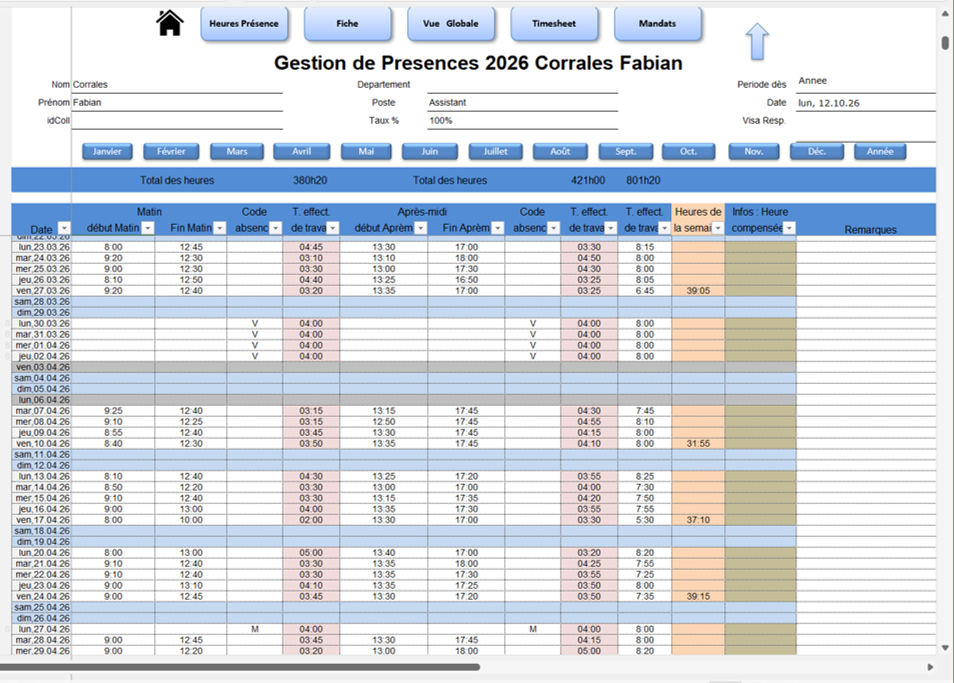The height and width of the screenshot is (683, 954).
Task: Show the full Année view button
Action: (x=880, y=151)
